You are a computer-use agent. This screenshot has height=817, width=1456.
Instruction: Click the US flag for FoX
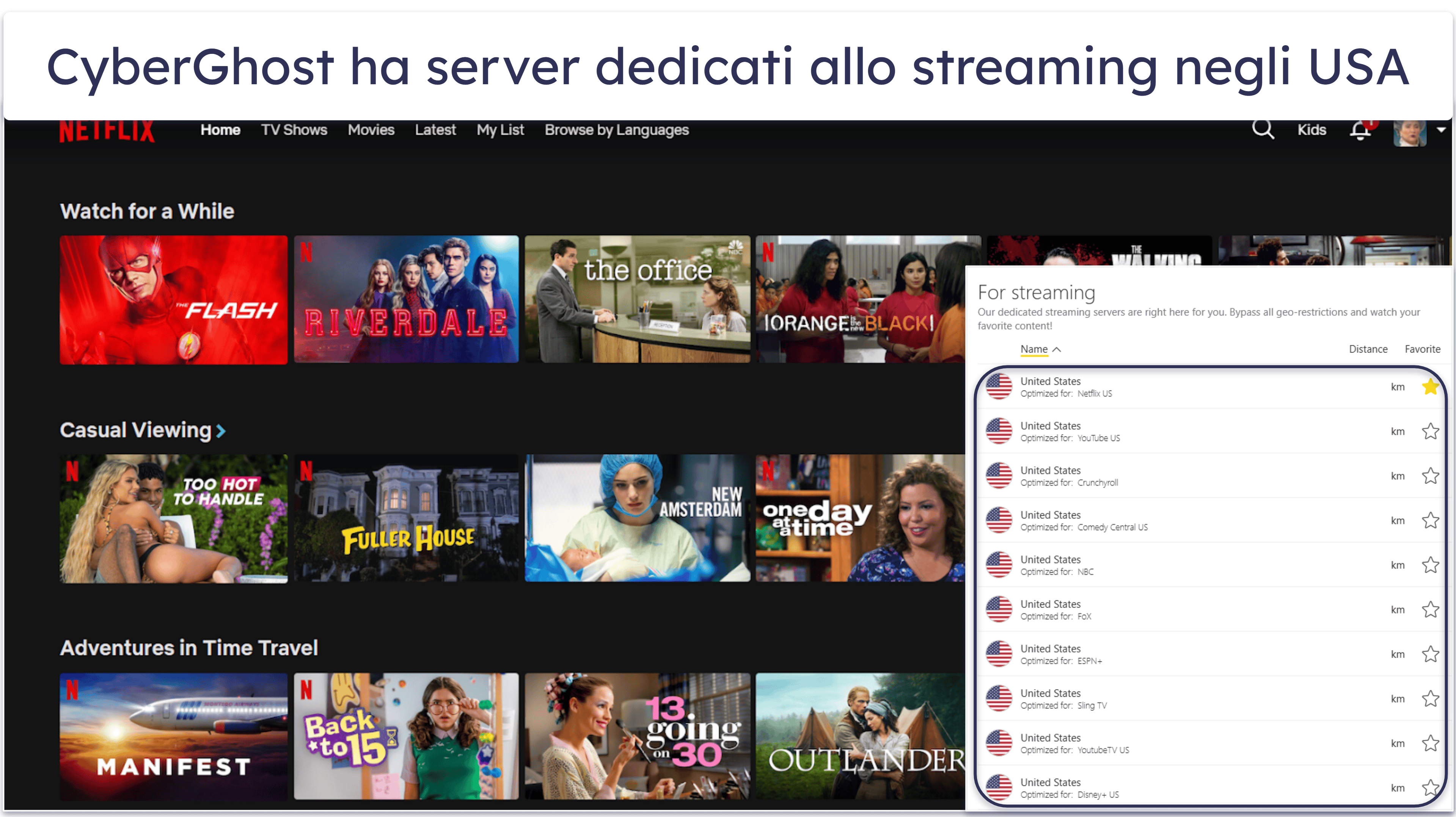(x=999, y=609)
